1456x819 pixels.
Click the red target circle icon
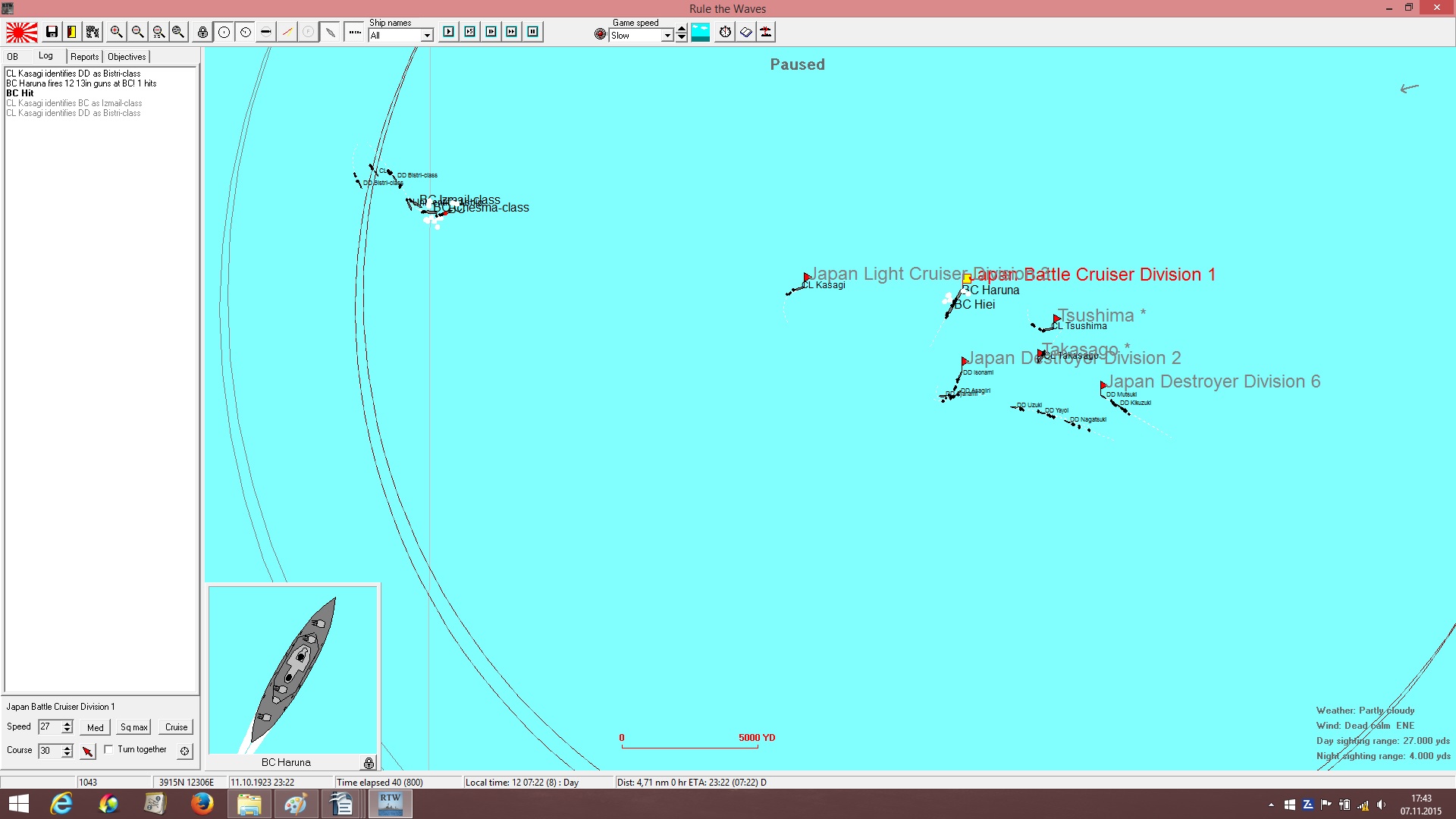point(601,34)
